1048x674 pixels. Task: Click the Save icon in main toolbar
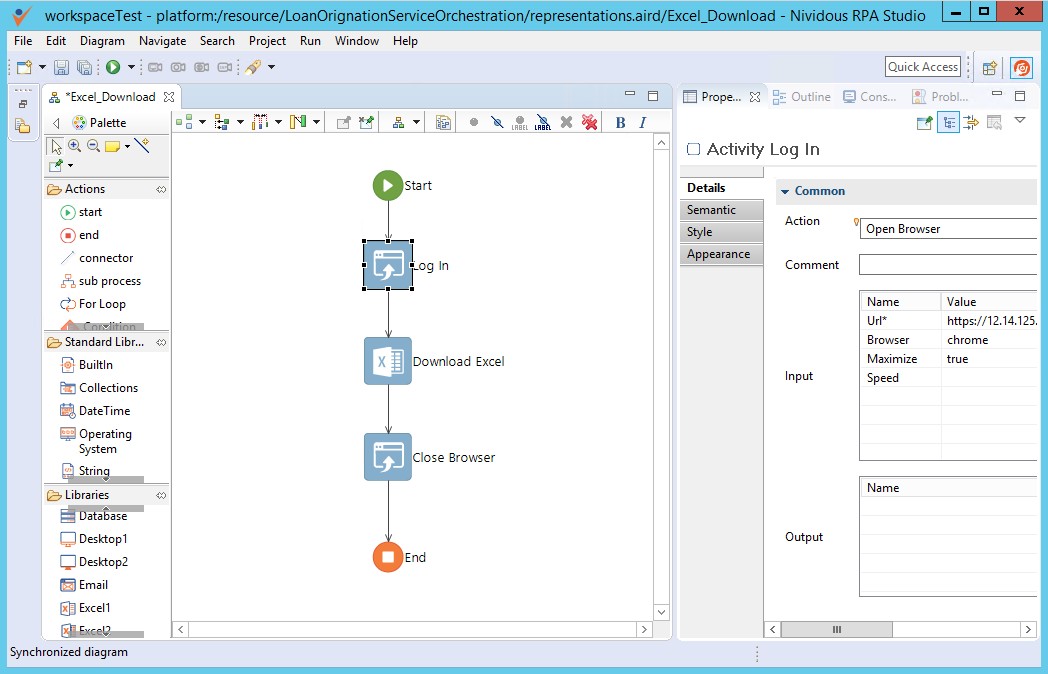pyautogui.click(x=61, y=67)
